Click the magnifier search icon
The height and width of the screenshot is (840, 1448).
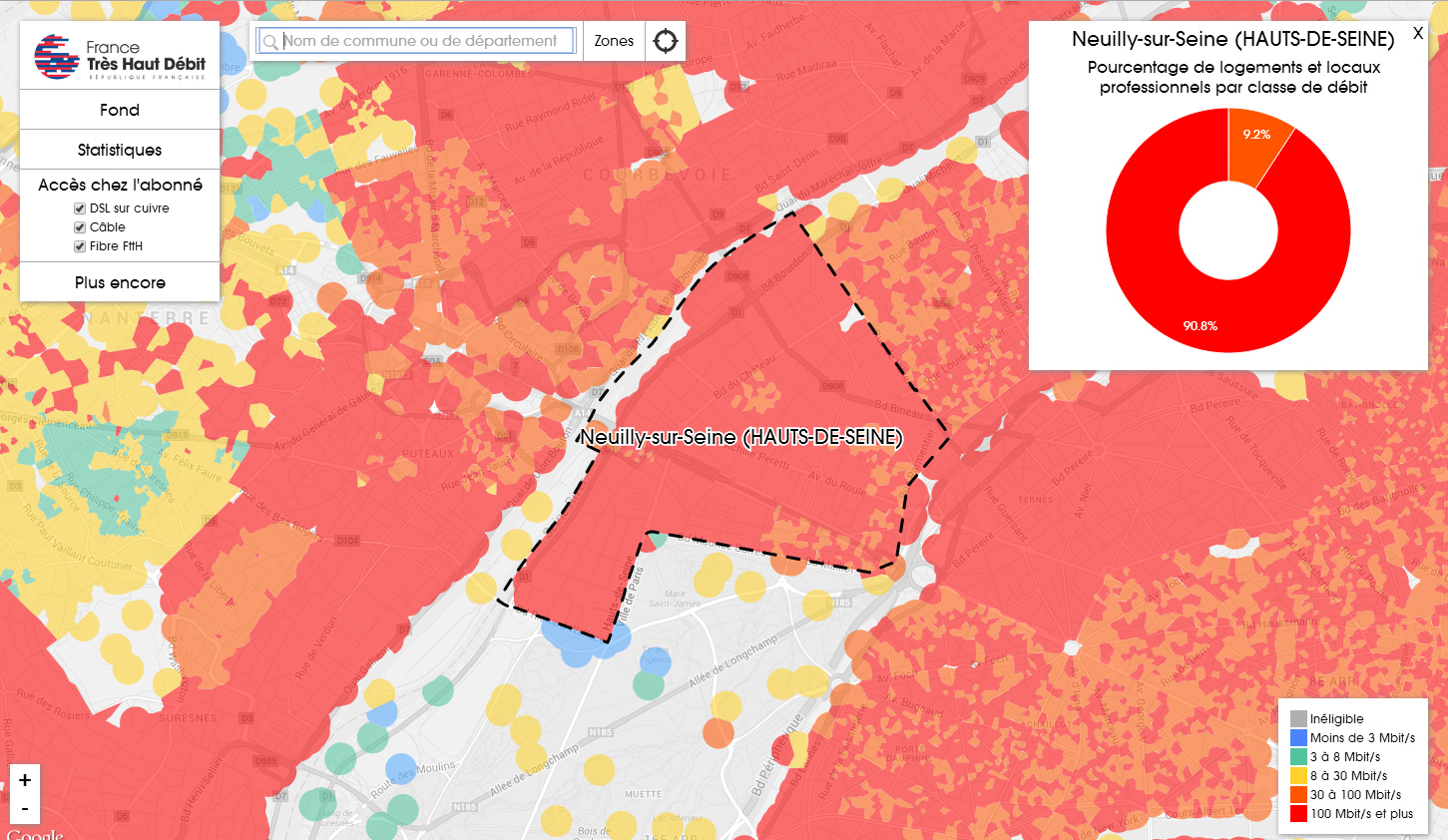pos(269,42)
